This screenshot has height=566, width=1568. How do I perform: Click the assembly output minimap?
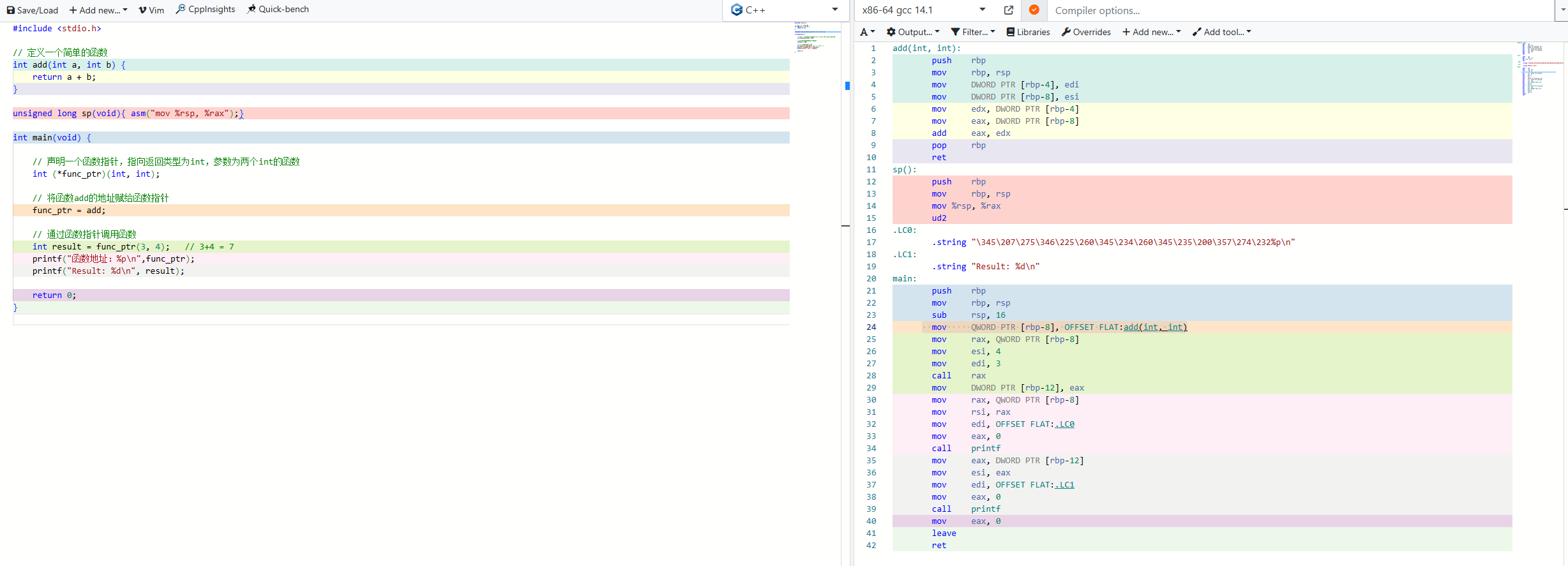tap(1541, 69)
